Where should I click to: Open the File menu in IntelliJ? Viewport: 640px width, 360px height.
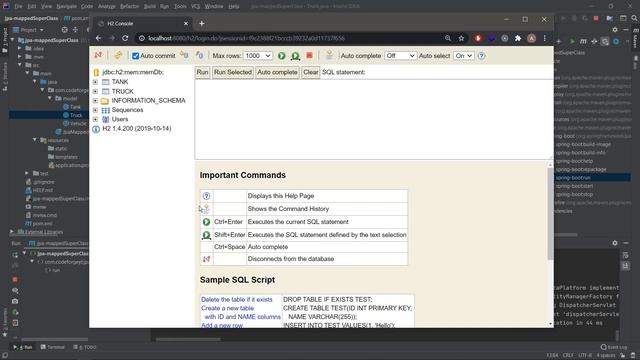click(18, 7)
